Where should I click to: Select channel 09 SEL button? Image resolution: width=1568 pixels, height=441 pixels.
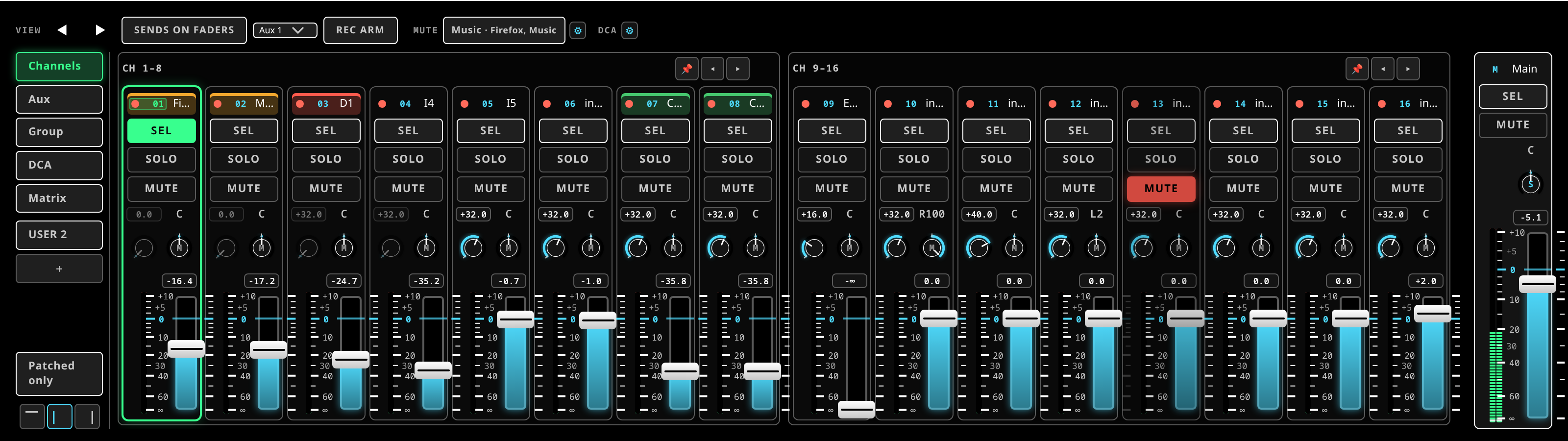click(x=832, y=131)
